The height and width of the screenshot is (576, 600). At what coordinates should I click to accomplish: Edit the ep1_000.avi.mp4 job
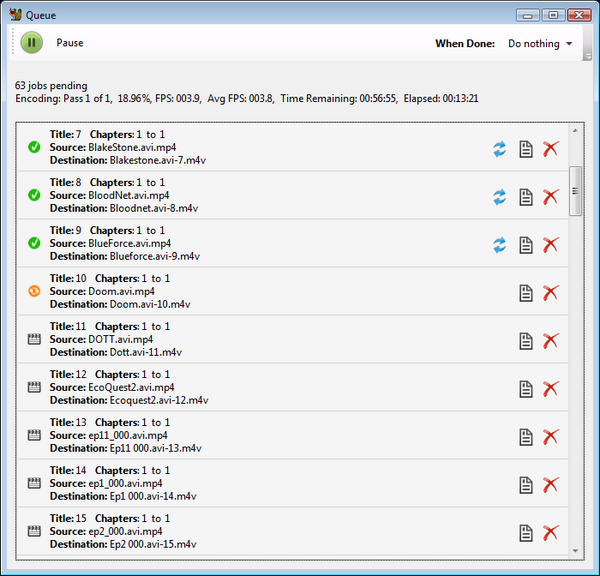[526, 485]
